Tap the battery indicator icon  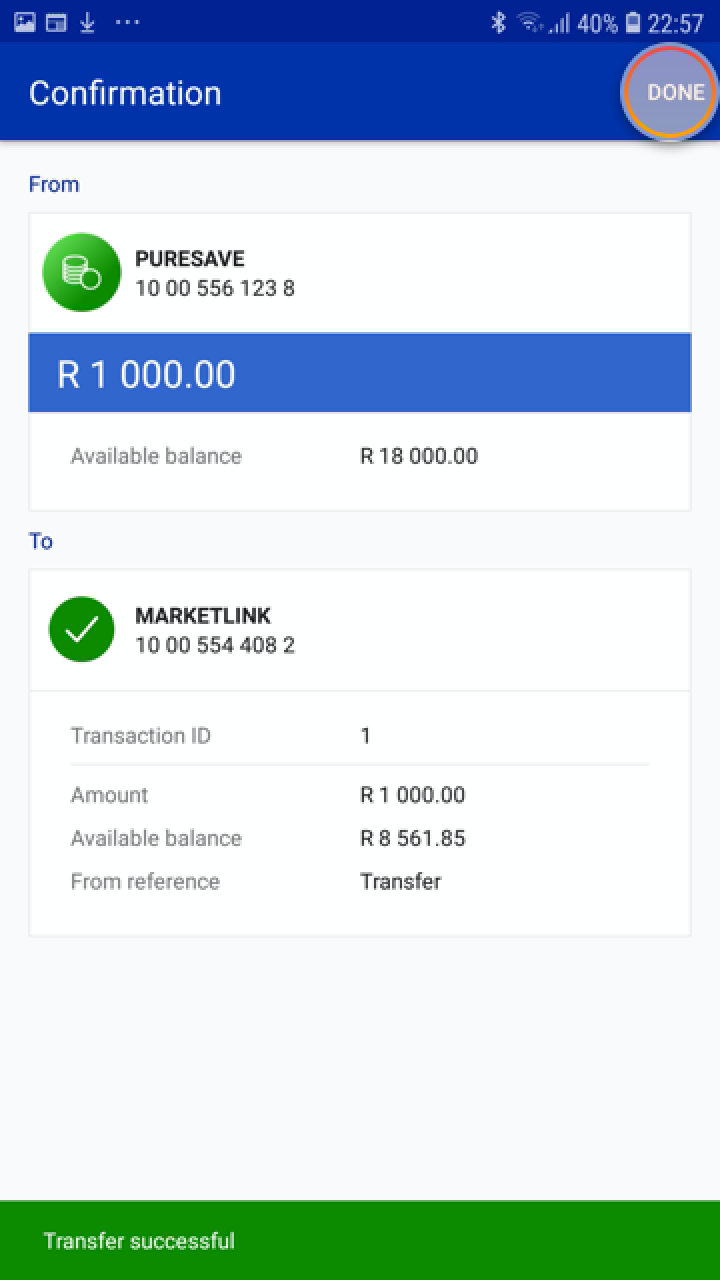(632, 22)
